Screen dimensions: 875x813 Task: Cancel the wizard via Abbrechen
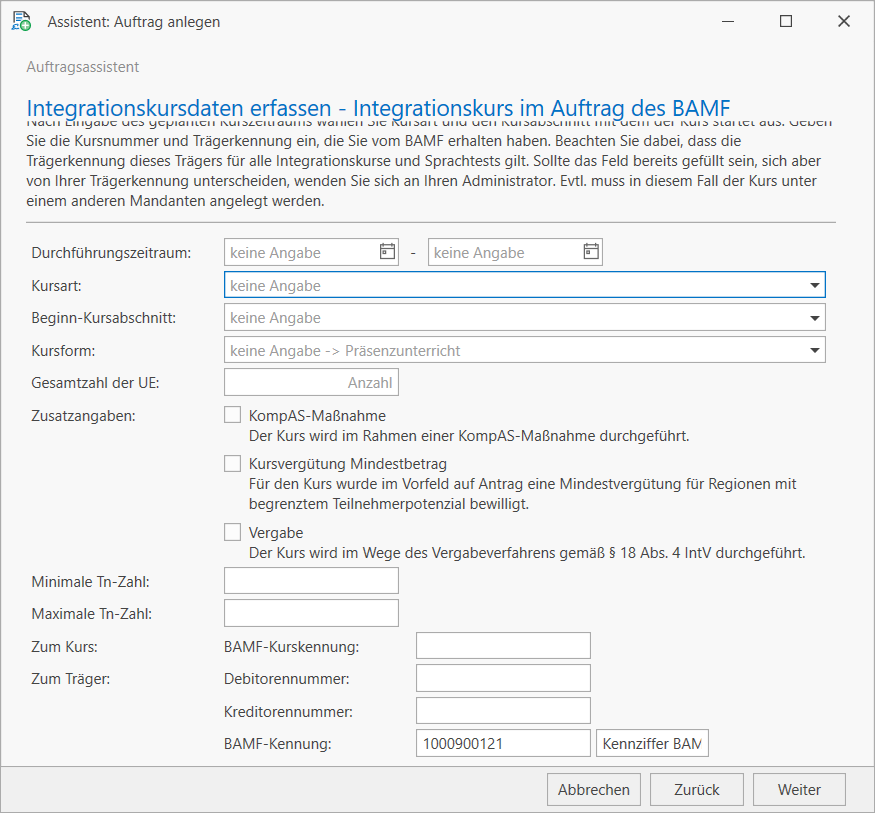pos(594,789)
